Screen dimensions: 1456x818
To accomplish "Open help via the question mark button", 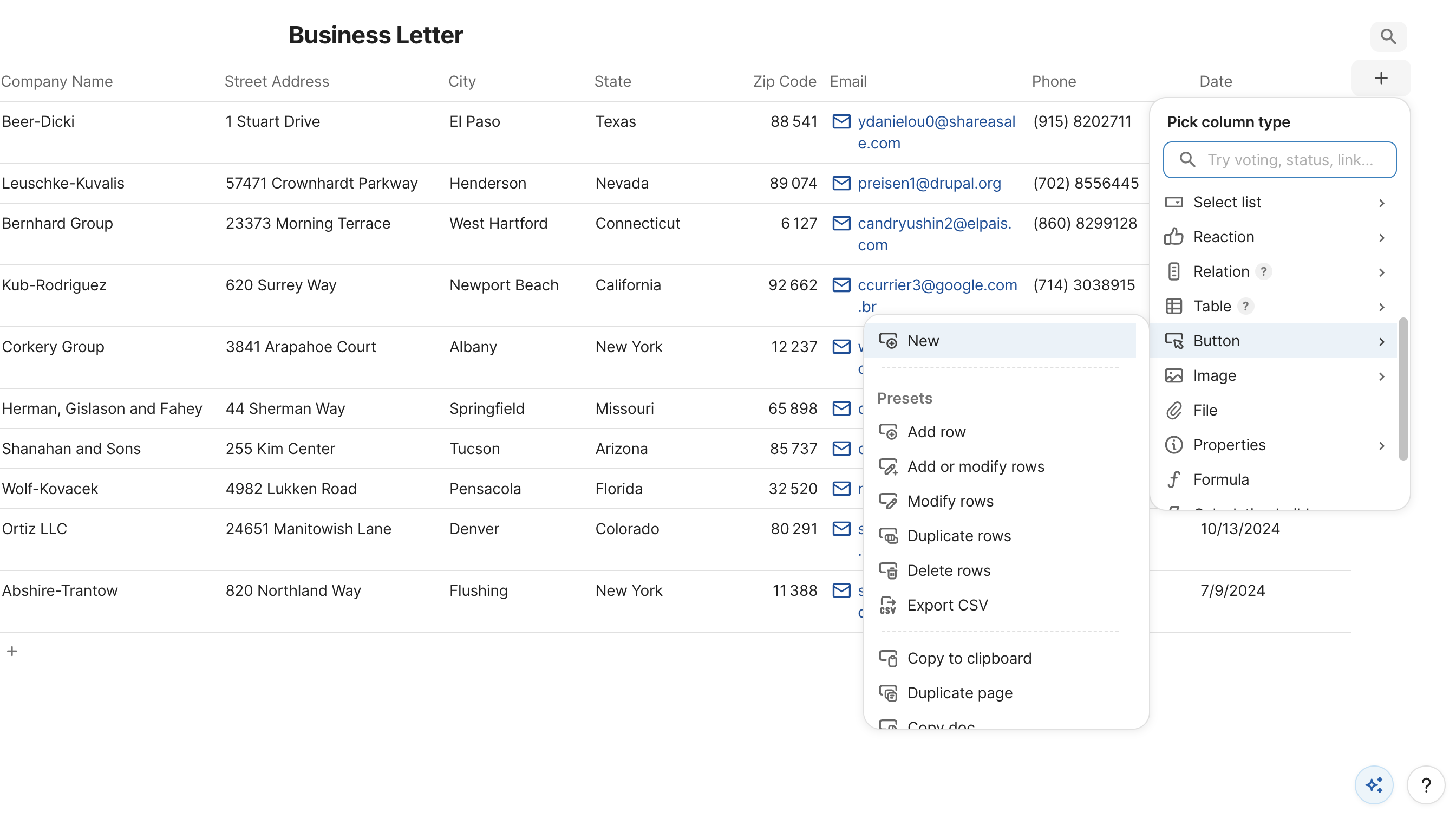I will 1426,785.
